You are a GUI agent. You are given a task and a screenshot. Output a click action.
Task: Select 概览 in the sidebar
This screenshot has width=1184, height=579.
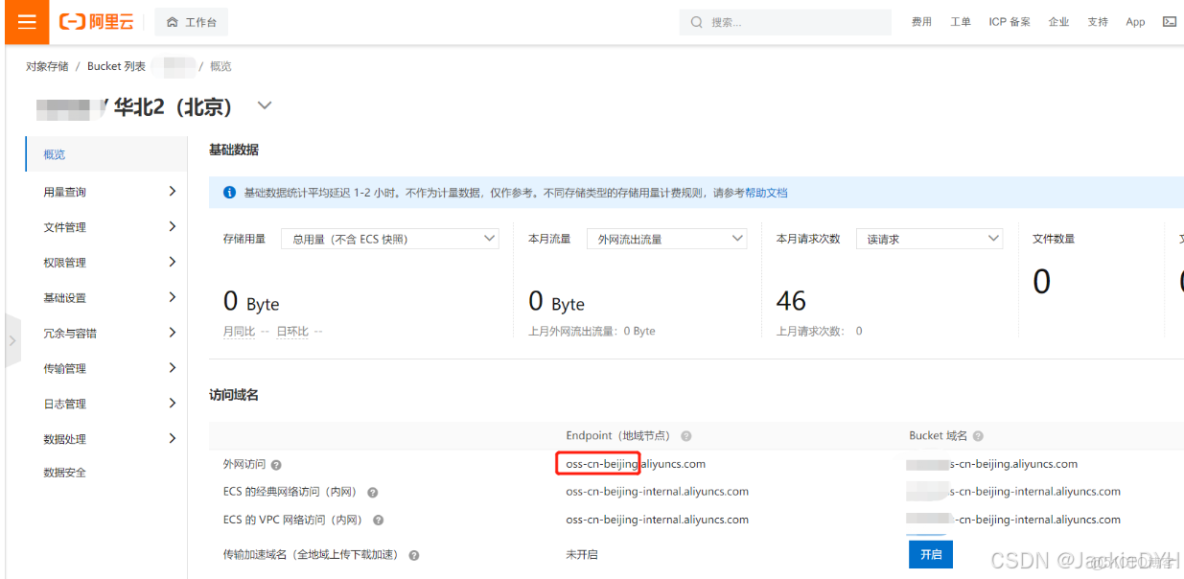click(54, 154)
